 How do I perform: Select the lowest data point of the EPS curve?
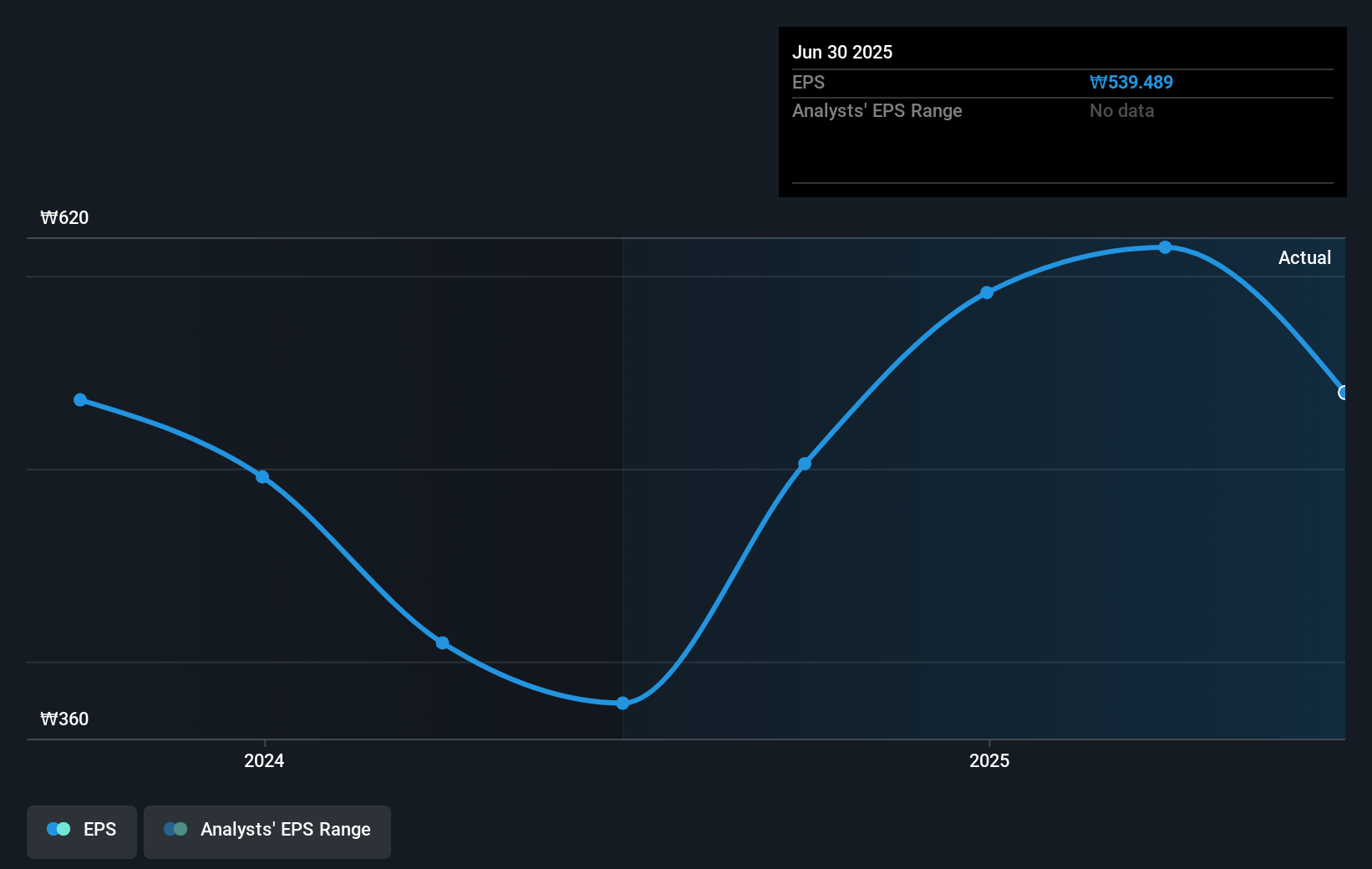click(622, 703)
